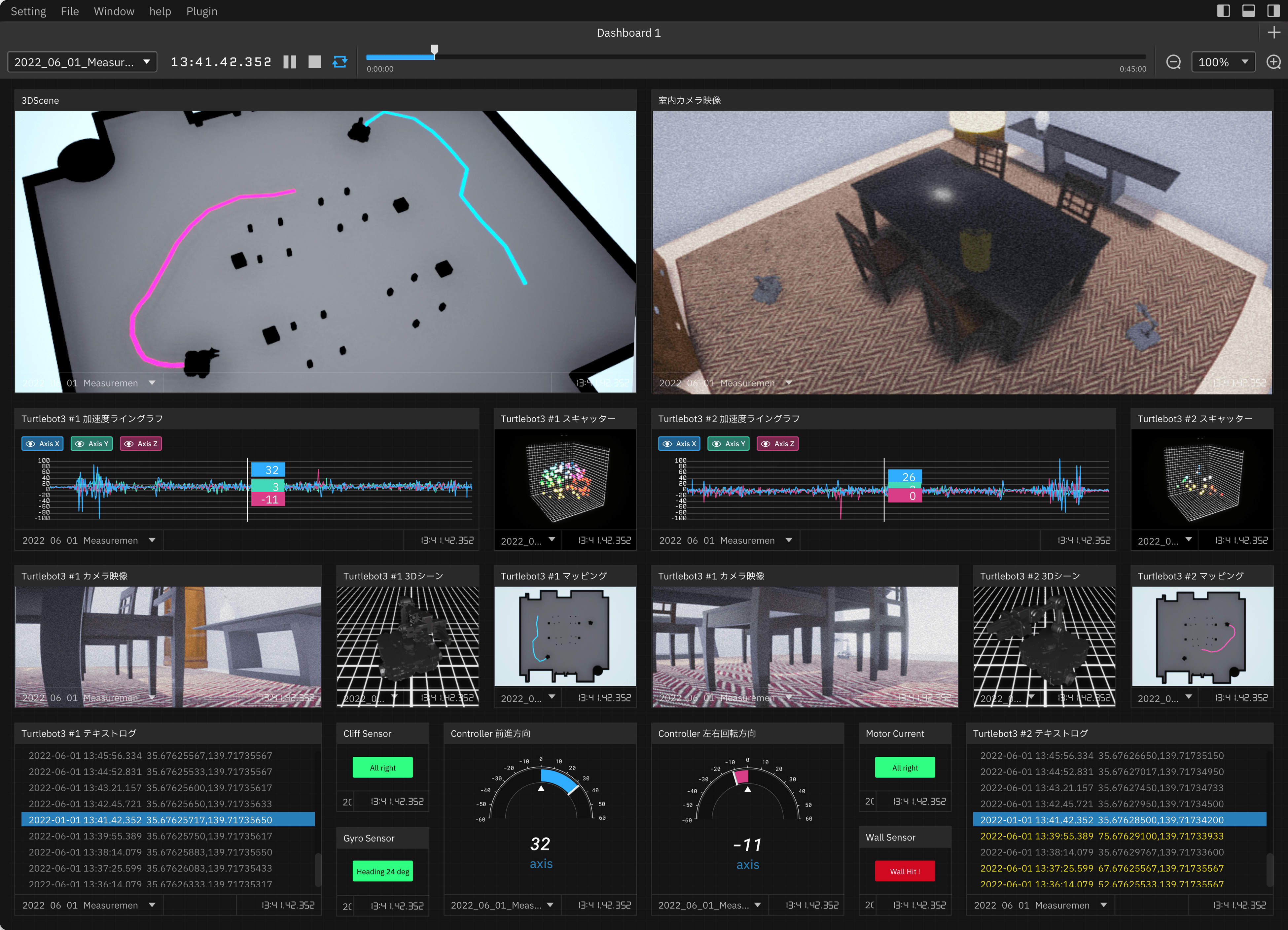Open the Setting menu
The height and width of the screenshot is (930, 1288).
click(x=28, y=11)
